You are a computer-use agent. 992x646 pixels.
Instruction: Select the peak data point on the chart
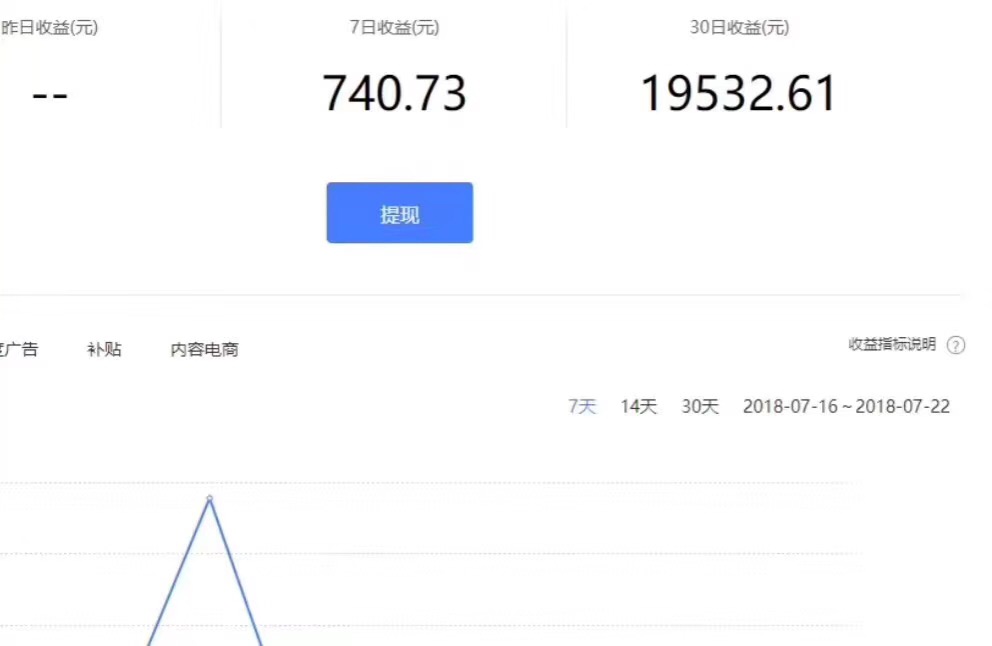tap(209, 500)
